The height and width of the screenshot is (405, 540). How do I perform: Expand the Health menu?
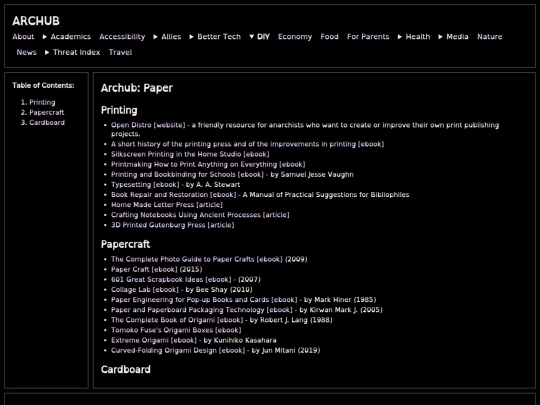(x=414, y=37)
